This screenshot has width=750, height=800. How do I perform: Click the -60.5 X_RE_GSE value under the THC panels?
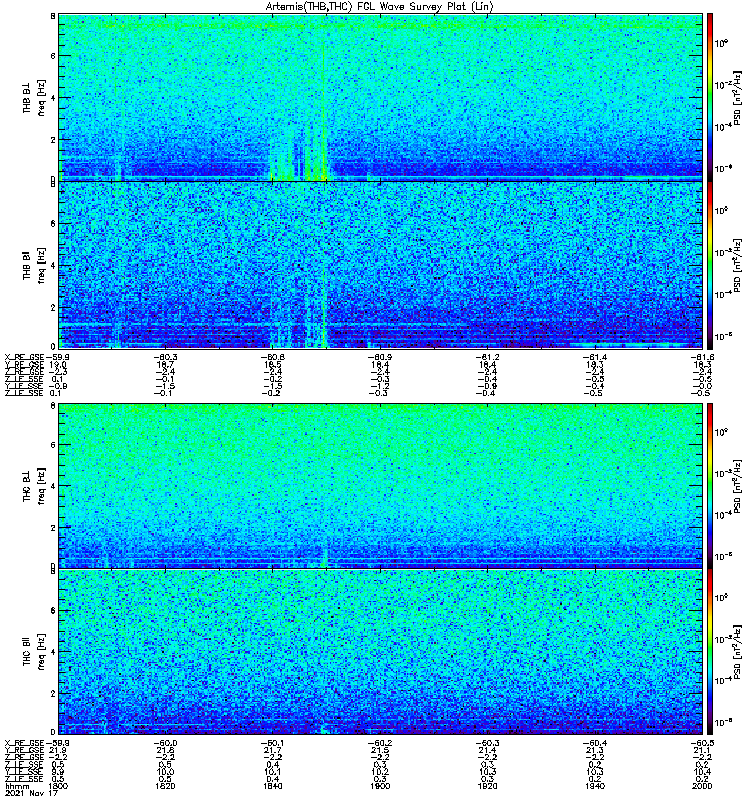(x=702, y=743)
